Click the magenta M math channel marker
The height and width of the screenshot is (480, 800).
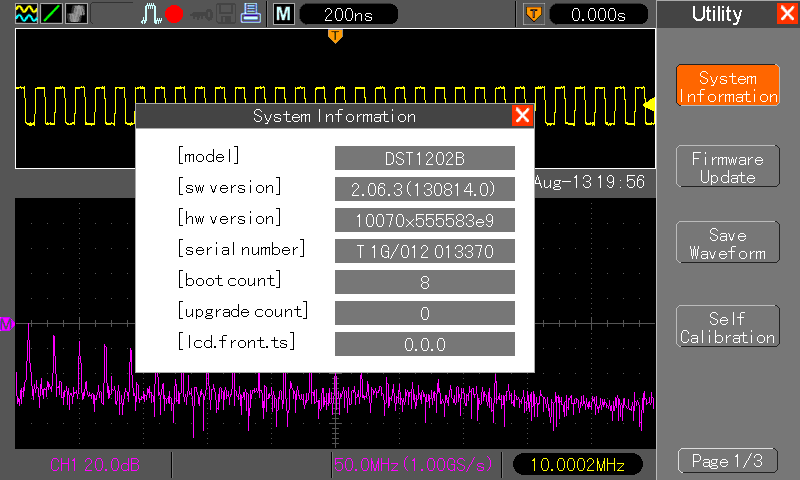click(7, 324)
